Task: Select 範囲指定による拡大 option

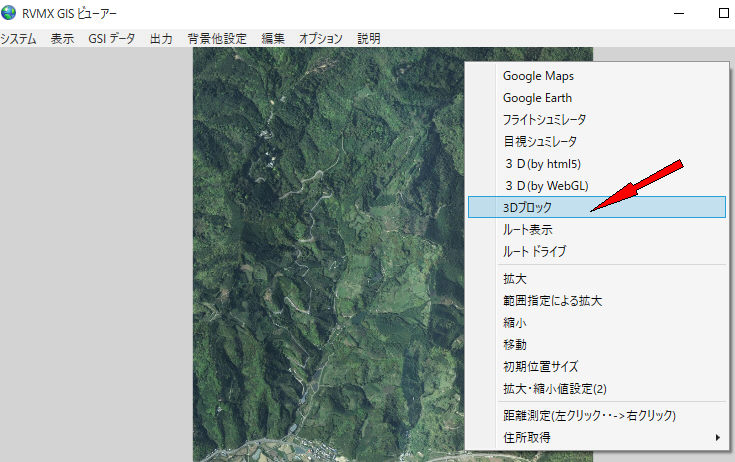Action: click(552, 301)
